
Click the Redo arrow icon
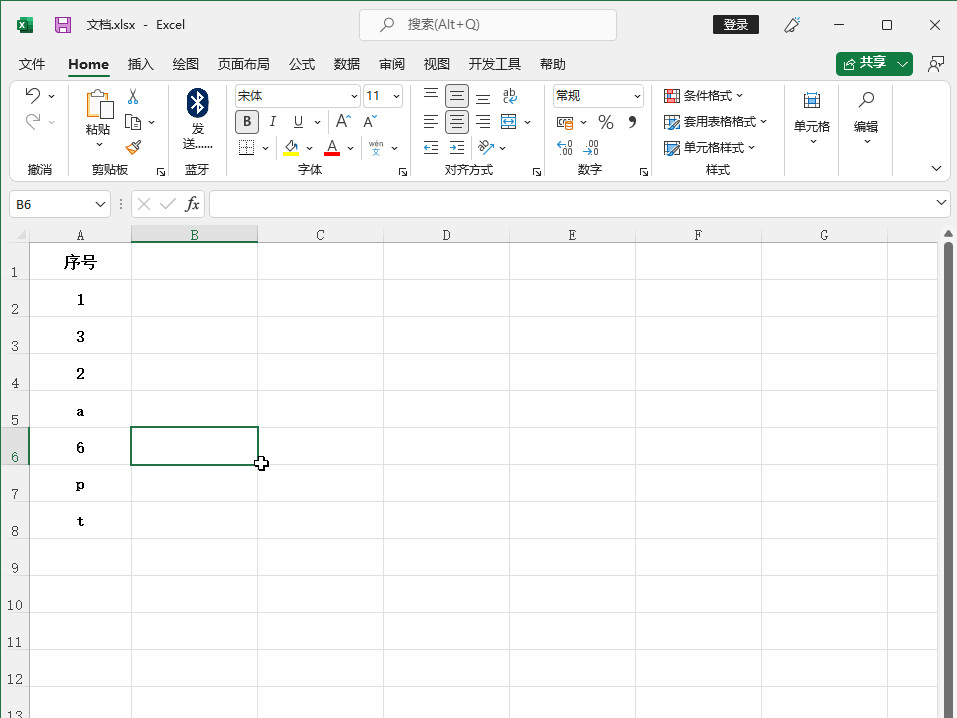pos(33,121)
